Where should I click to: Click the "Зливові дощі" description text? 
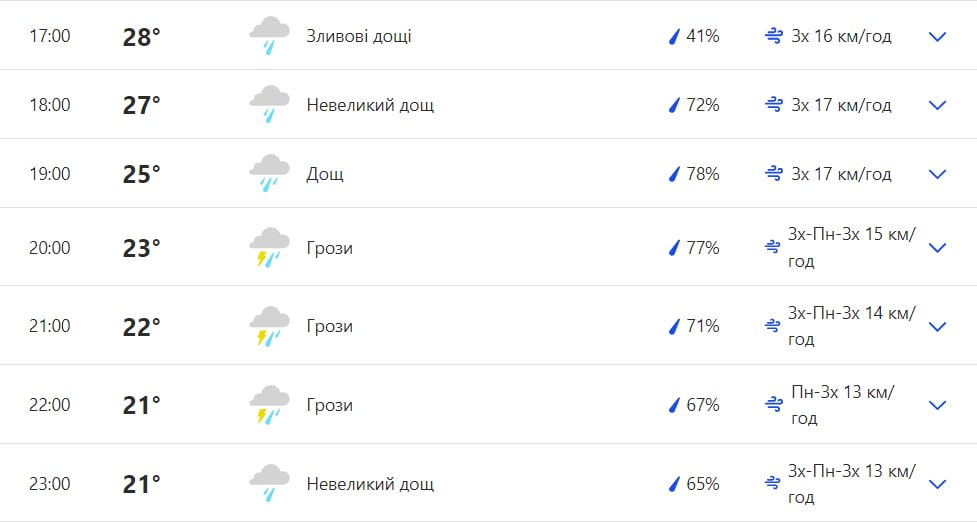(359, 37)
